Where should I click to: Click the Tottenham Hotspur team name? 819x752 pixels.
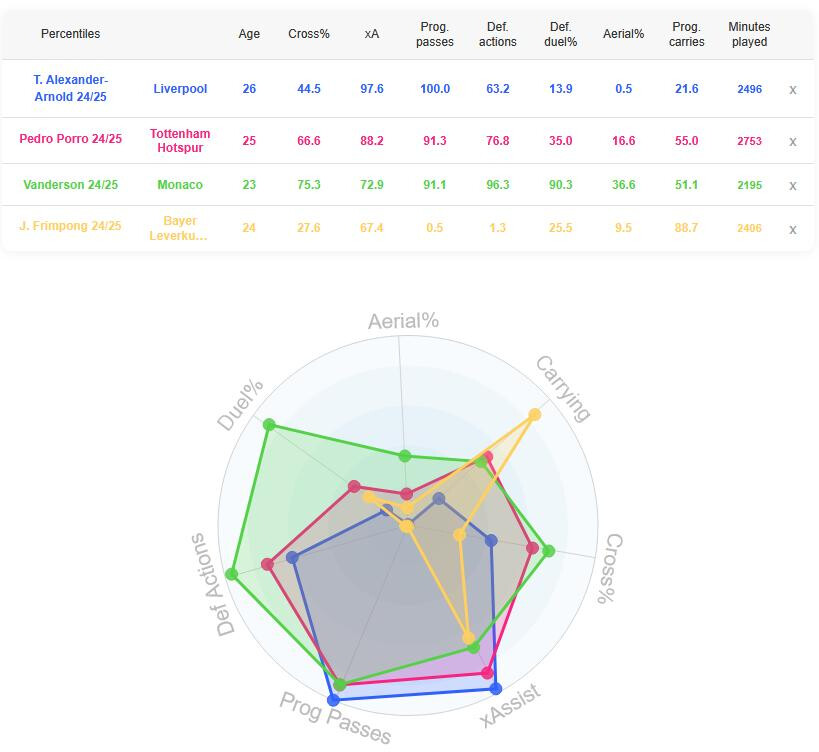[x=180, y=140]
